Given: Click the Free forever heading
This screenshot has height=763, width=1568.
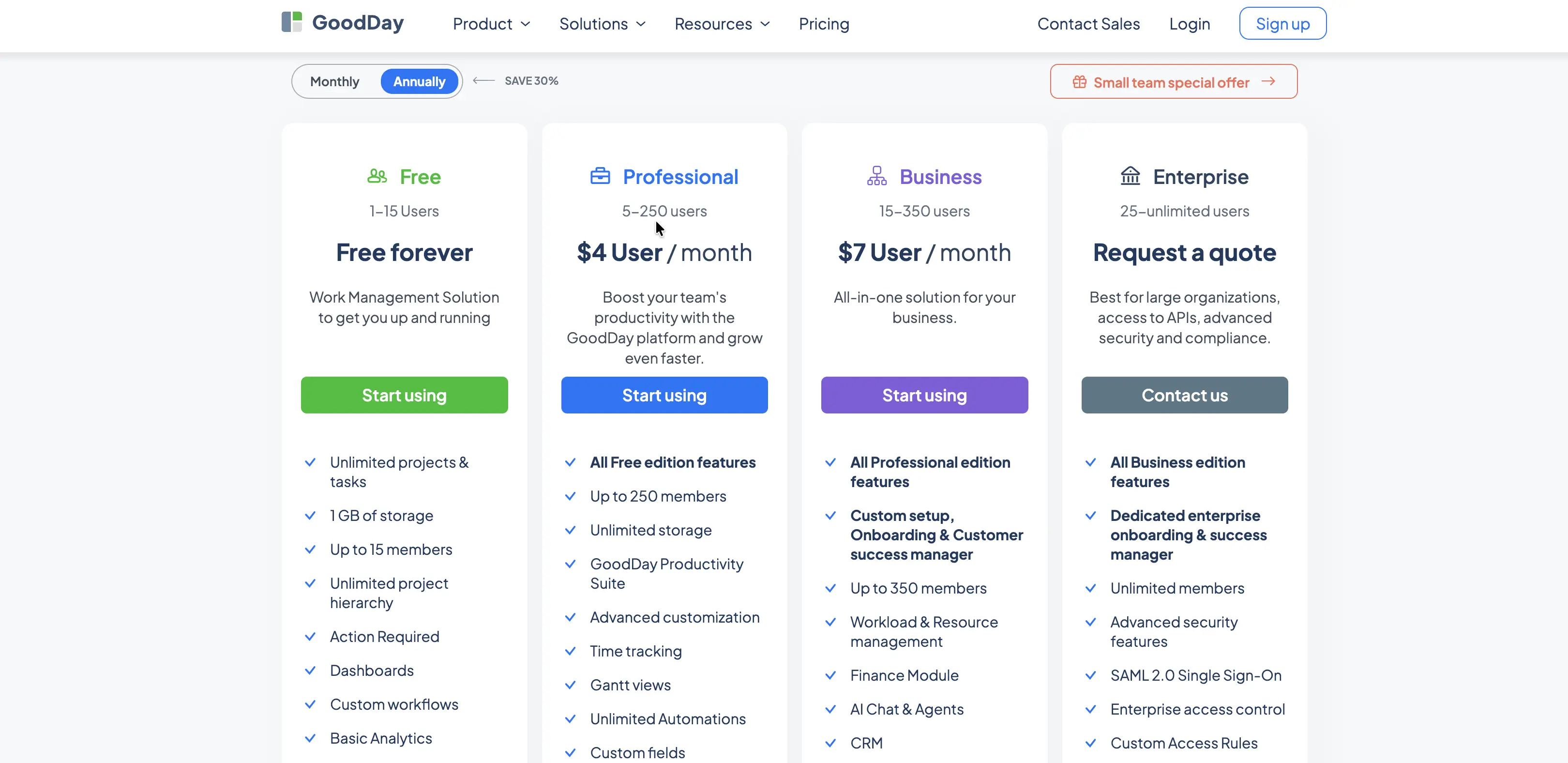Looking at the screenshot, I should (x=404, y=252).
